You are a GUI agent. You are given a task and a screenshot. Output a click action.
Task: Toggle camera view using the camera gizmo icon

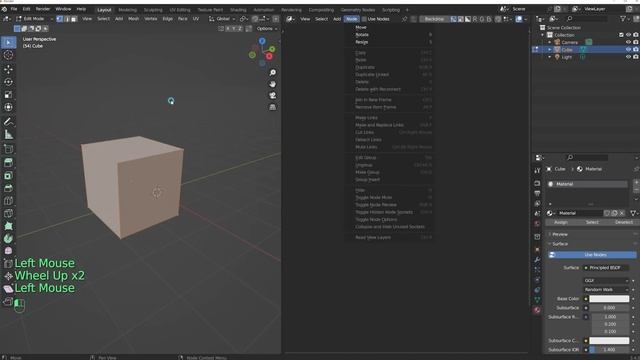(x=273, y=96)
